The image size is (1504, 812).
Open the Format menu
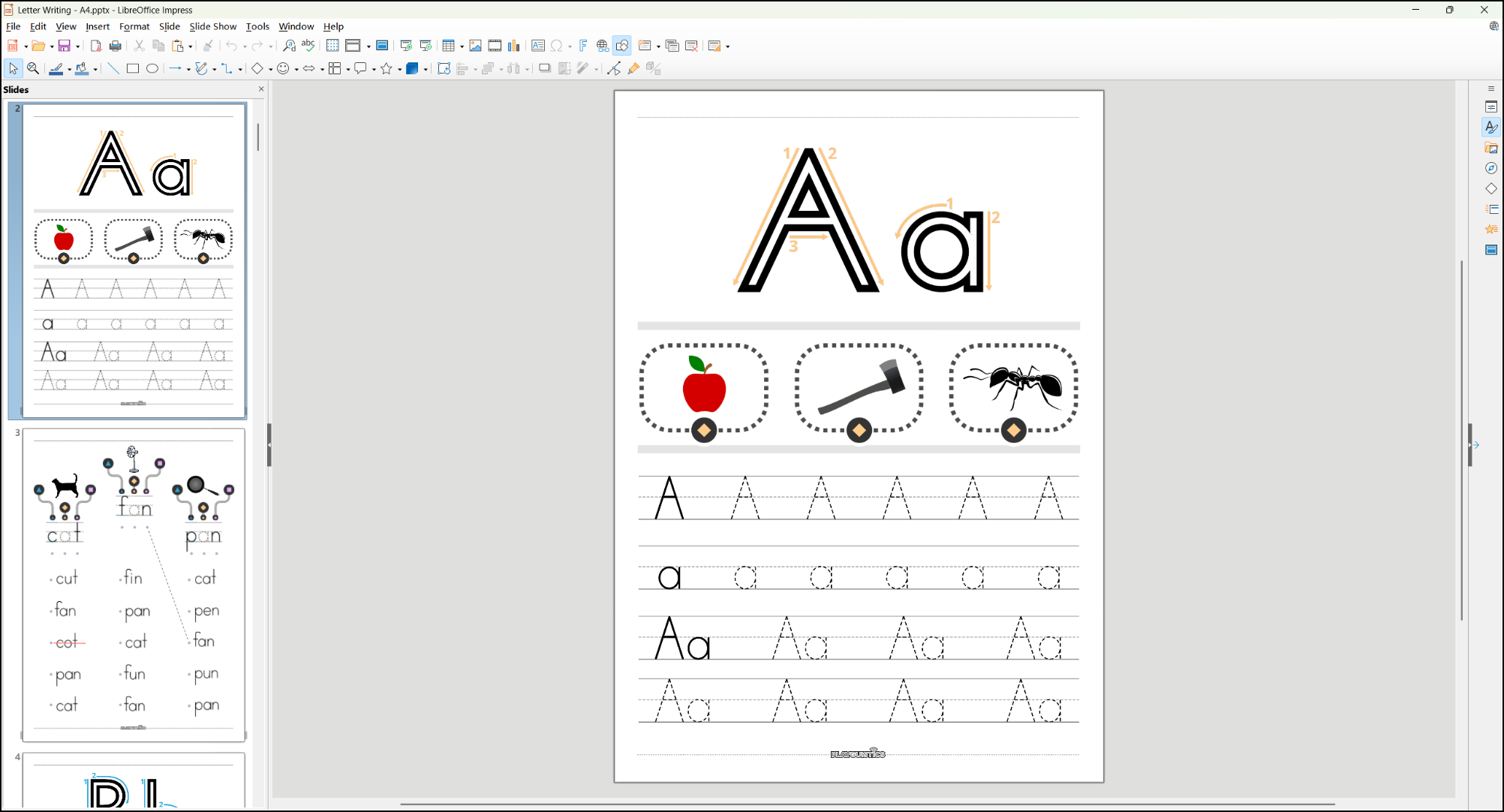pos(134,26)
